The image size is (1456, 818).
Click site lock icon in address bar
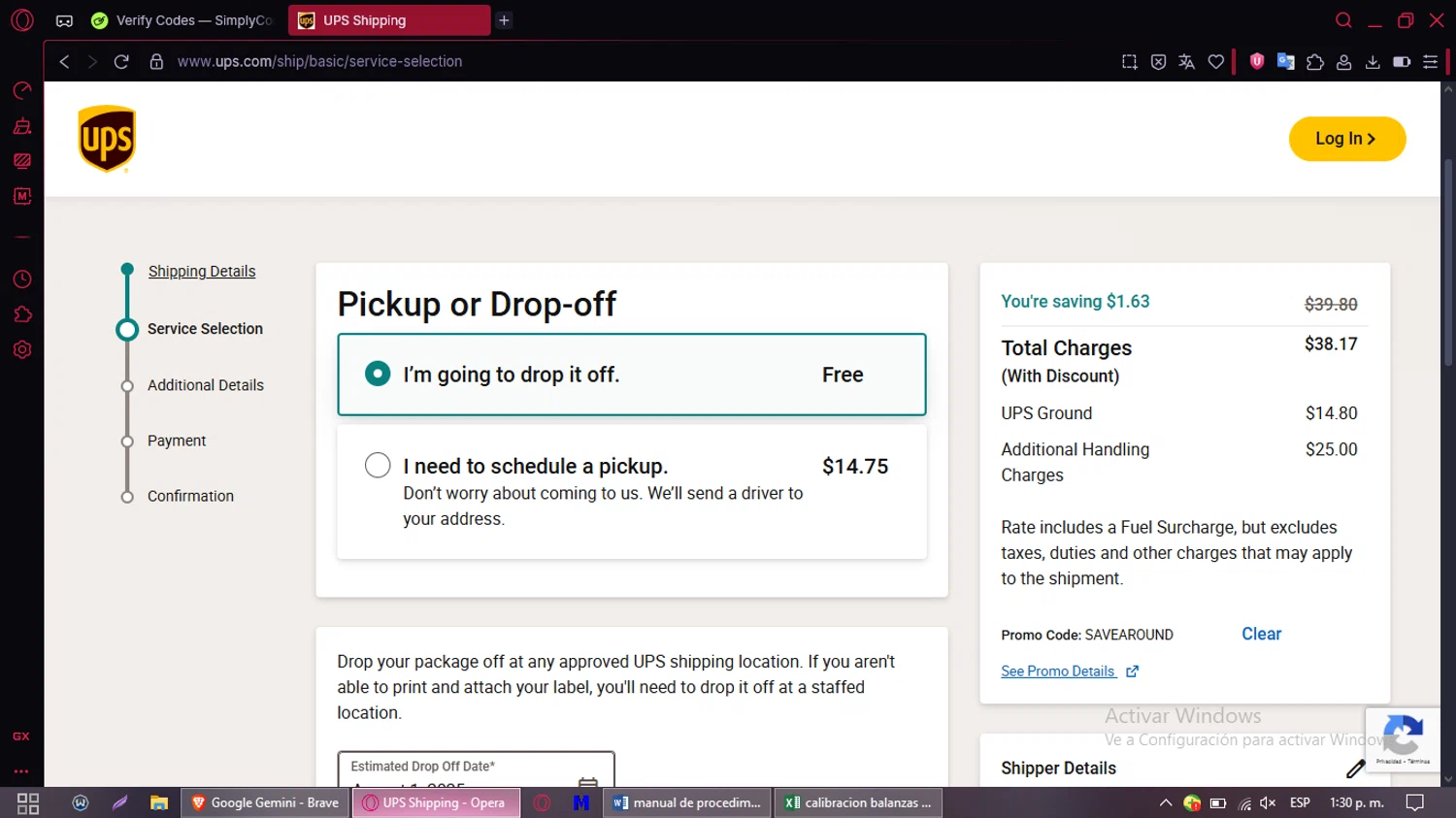point(156,61)
